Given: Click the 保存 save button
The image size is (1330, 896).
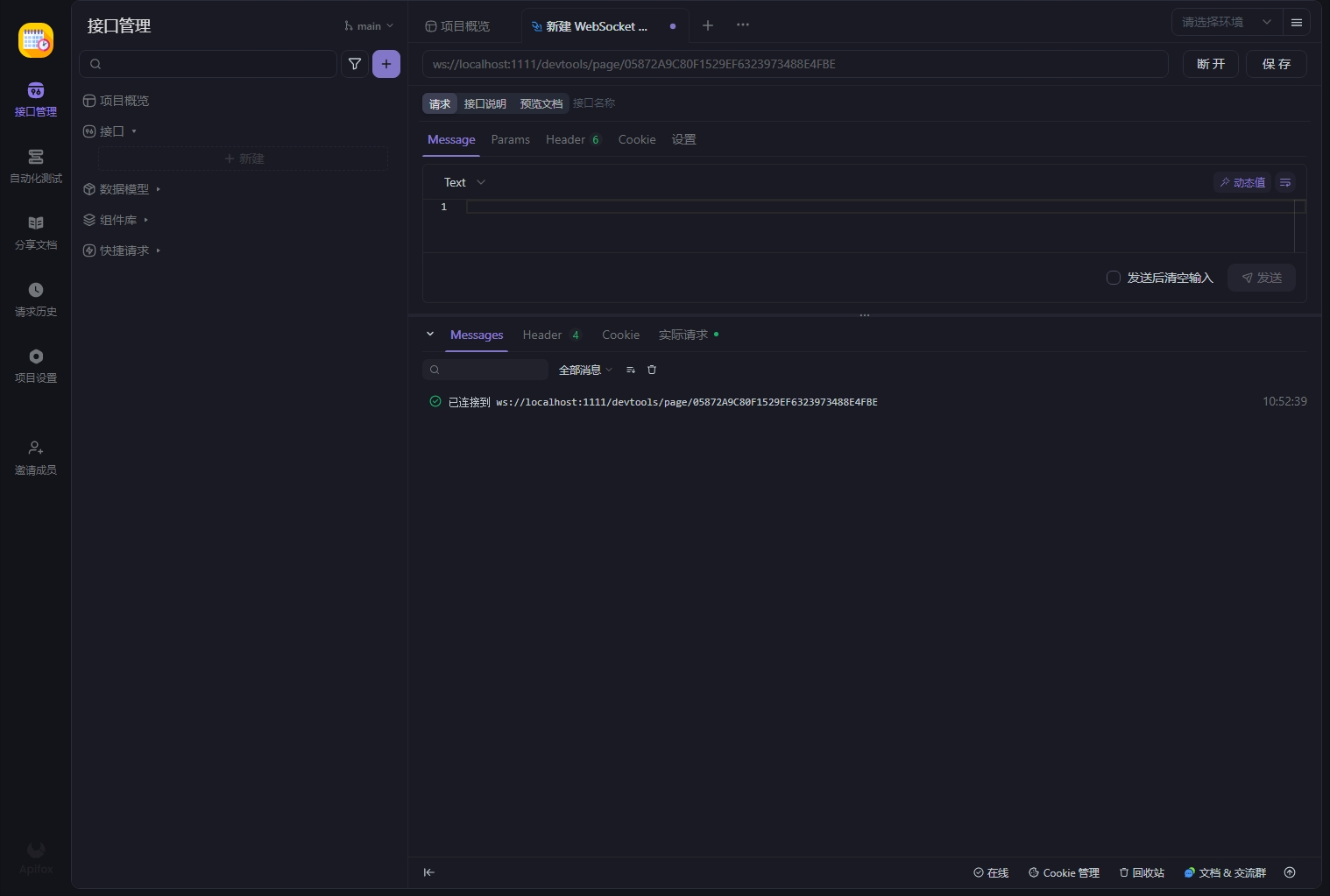Looking at the screenshot, I should pos(1276,64).
